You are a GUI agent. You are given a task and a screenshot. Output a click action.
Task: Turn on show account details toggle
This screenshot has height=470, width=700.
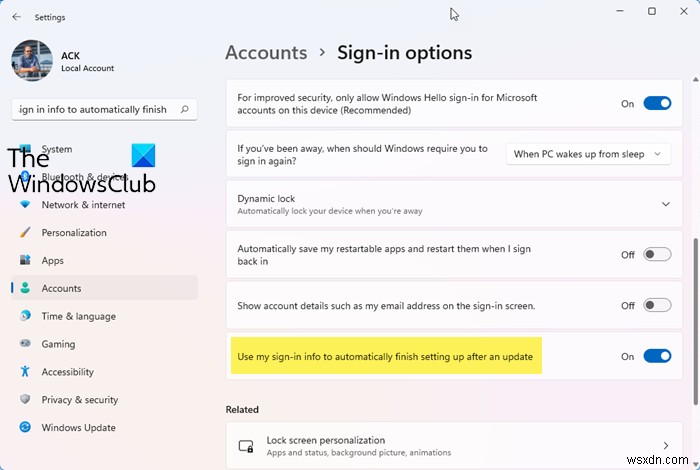coord(657,305)
